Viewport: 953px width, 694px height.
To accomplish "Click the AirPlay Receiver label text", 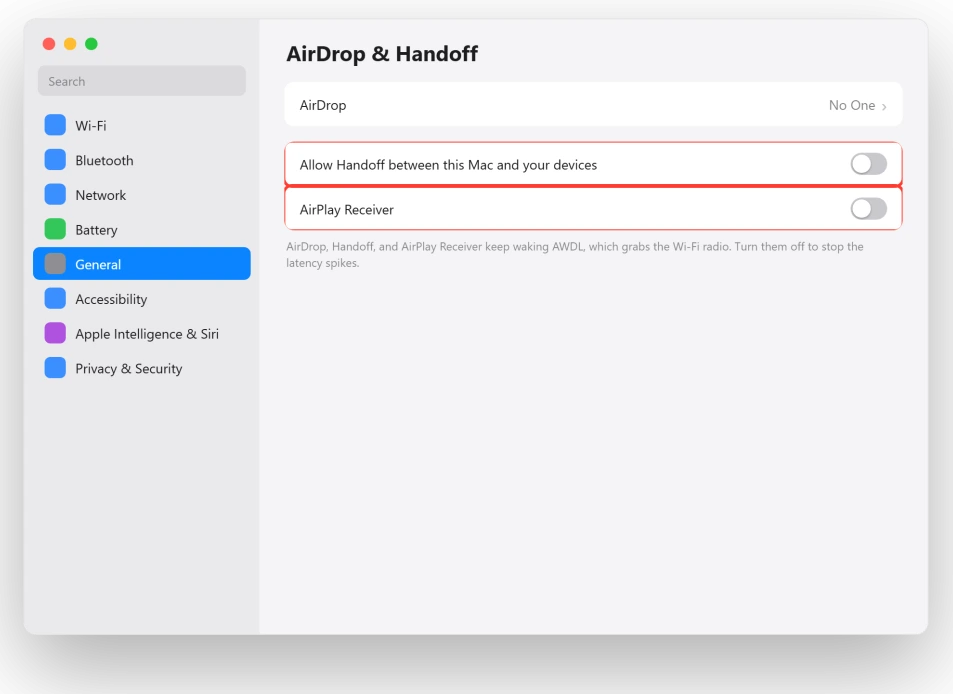I will (x=346, y=210).
